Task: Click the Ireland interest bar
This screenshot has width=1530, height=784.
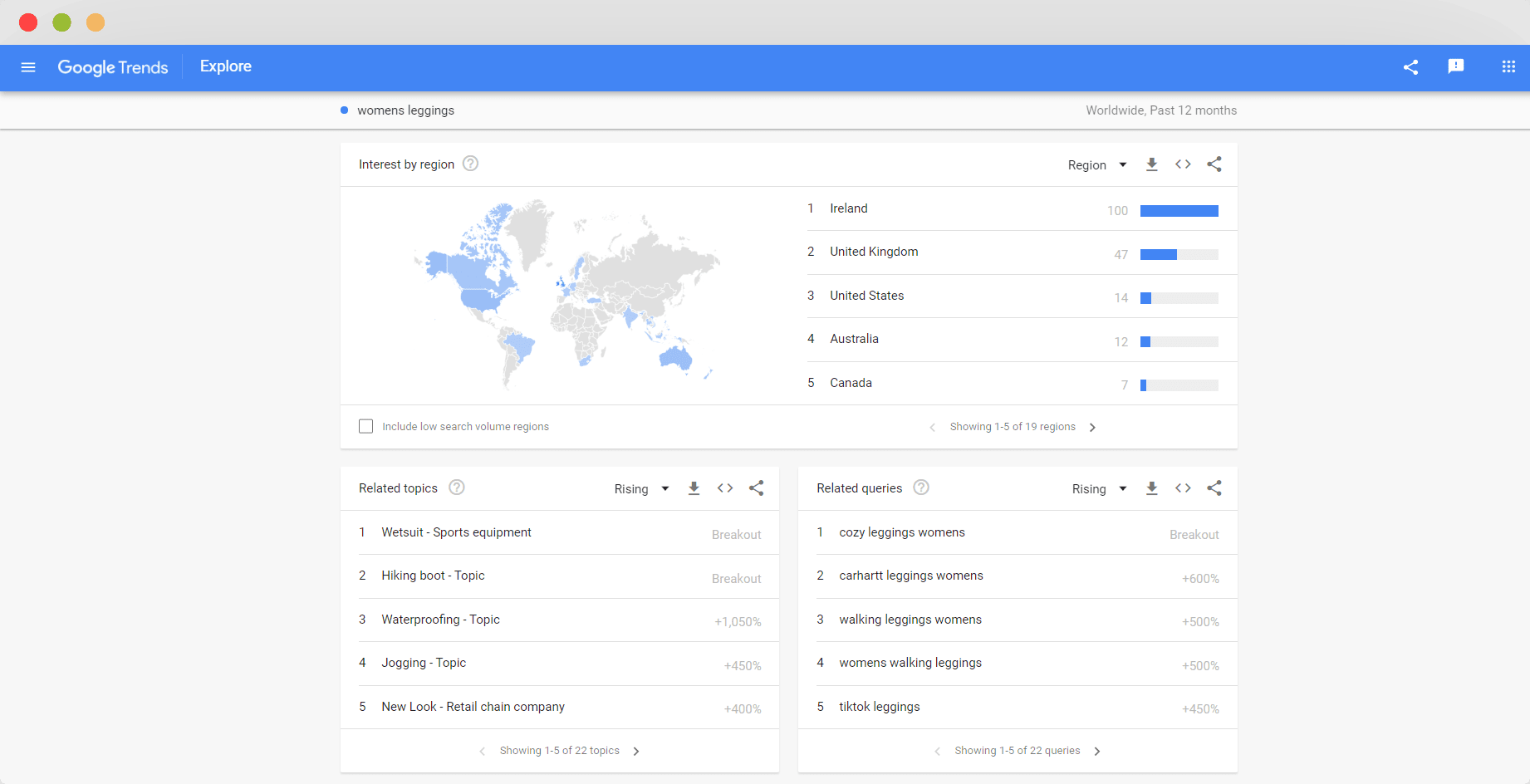Action: 1179,211
